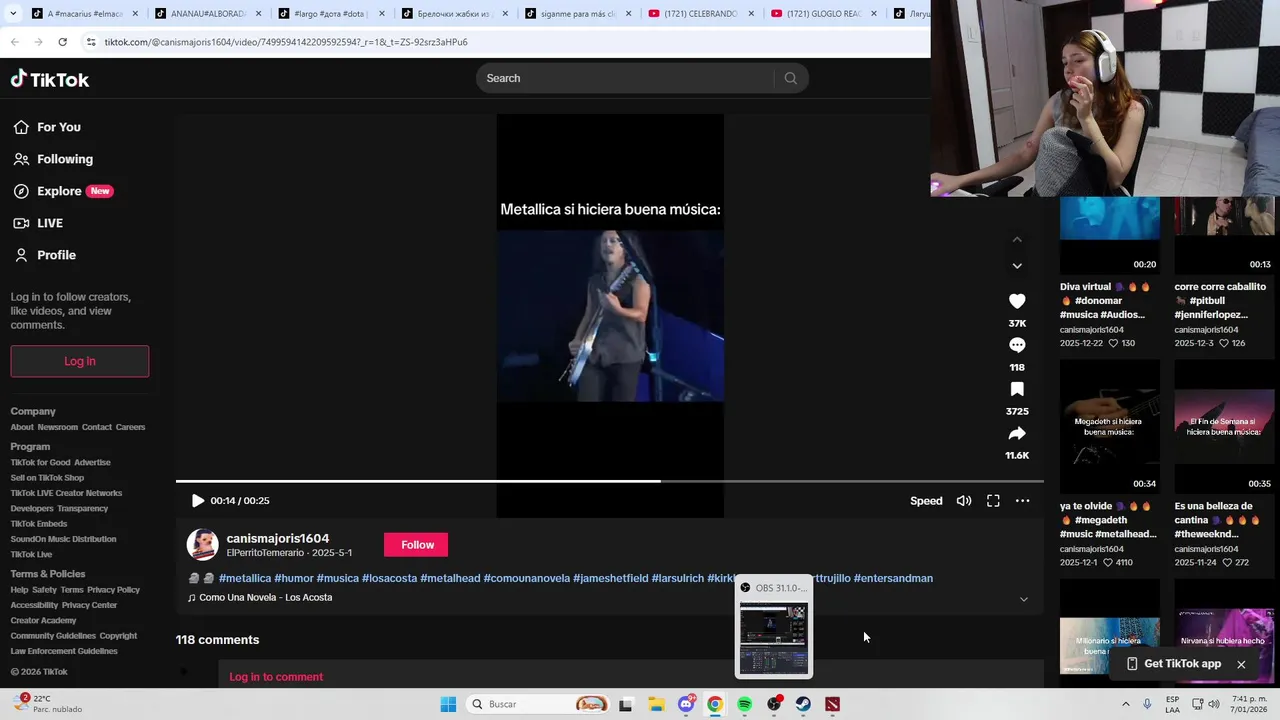Screen dimensions: 1280x720
Task: Open Megadeth si hiciera buena música thumbnail
Action: (x=1110, y=426)
